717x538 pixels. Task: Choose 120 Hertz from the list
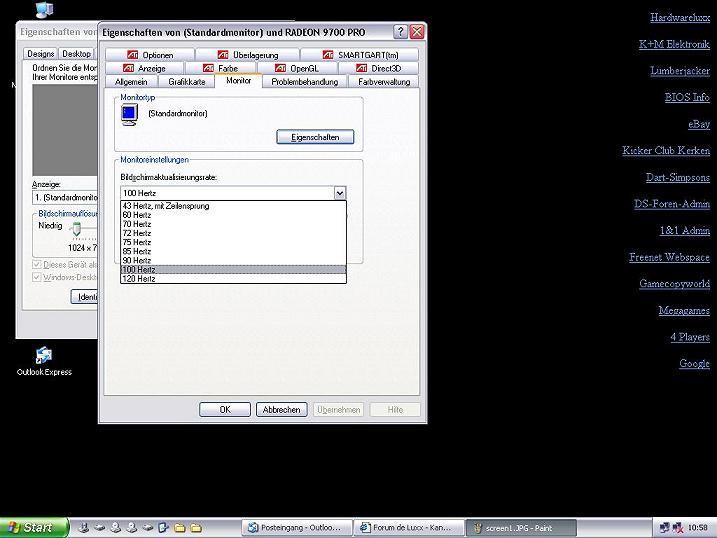click(233, 279)
